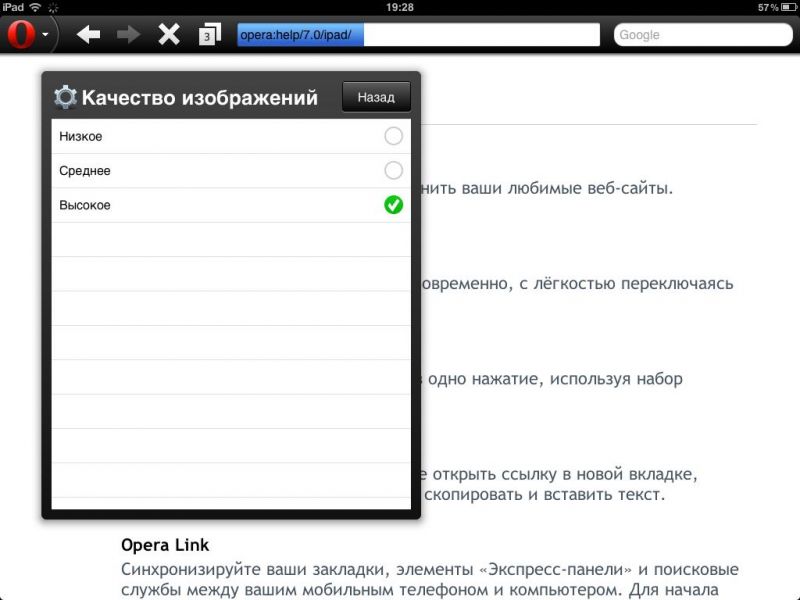
Task: Click the gear icon in settings panel
Action: click(65, 97)
